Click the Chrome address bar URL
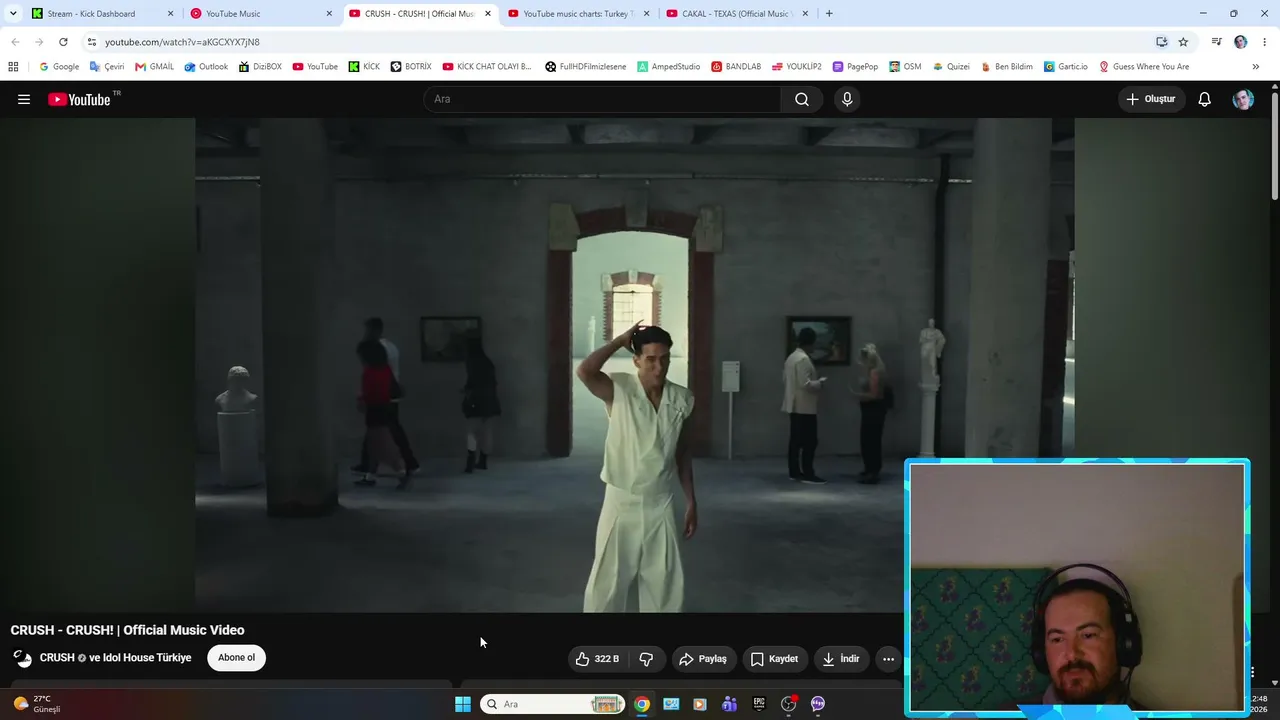 (182, 42)
